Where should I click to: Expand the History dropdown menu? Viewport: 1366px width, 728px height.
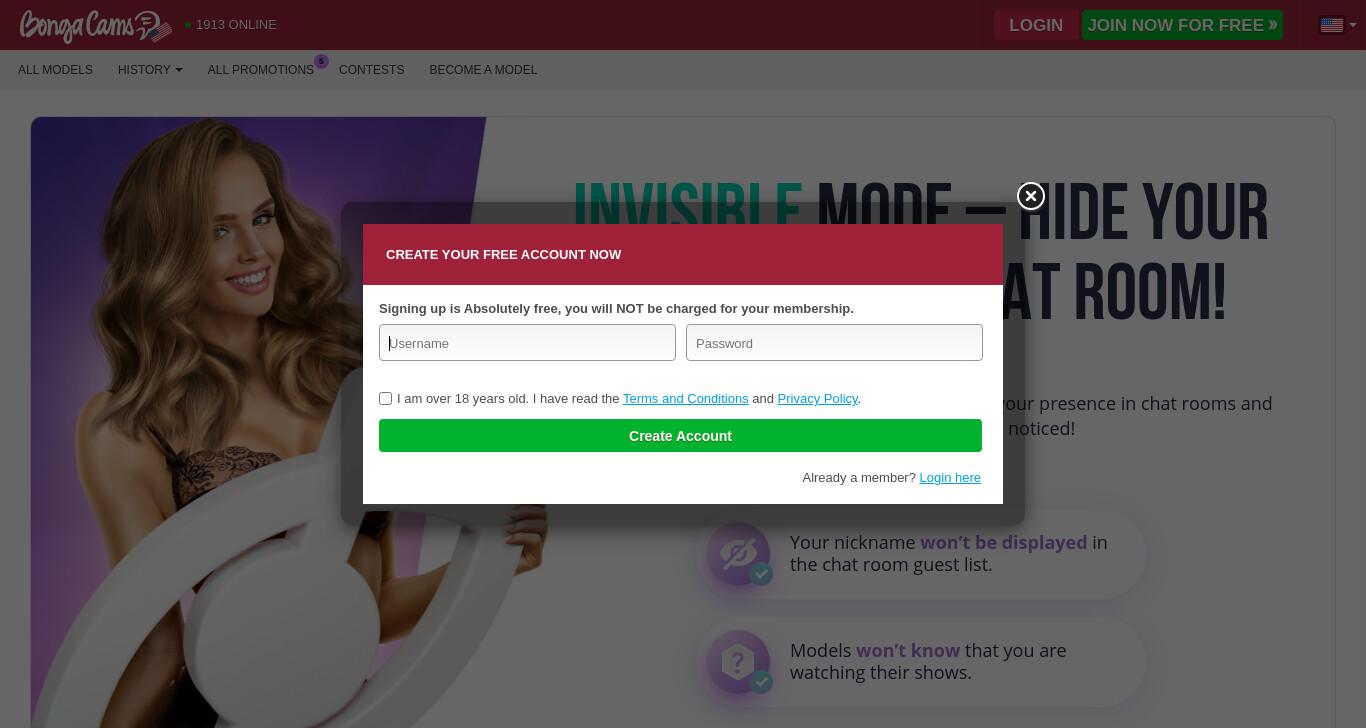[x=150, y=70]
